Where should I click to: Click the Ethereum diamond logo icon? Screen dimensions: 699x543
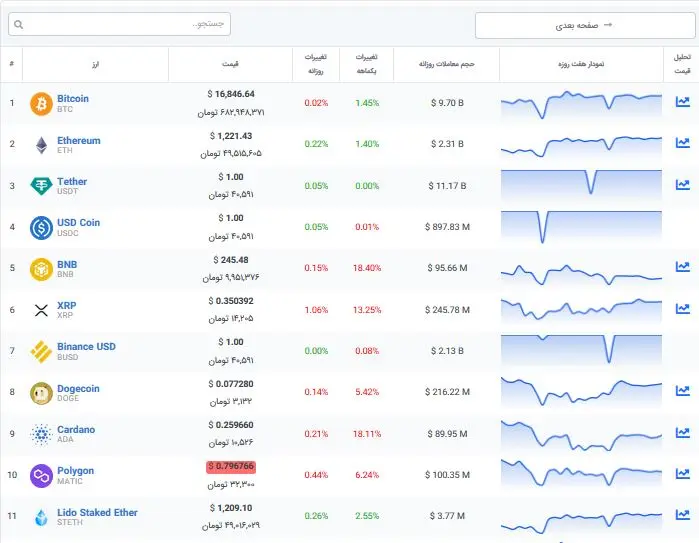pos(41,145)
